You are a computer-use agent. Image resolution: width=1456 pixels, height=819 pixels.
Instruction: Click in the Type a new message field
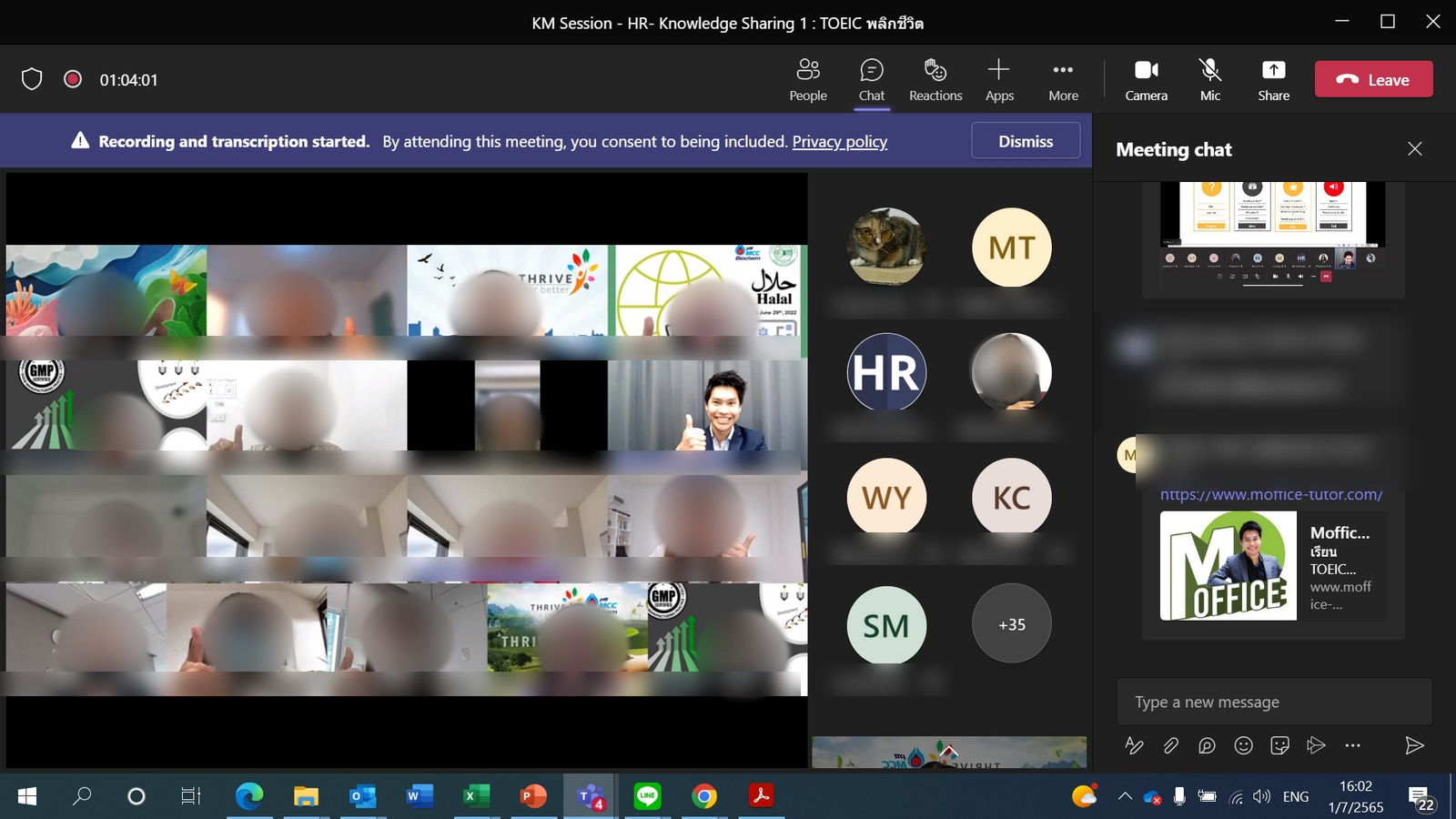point(1274,702)
